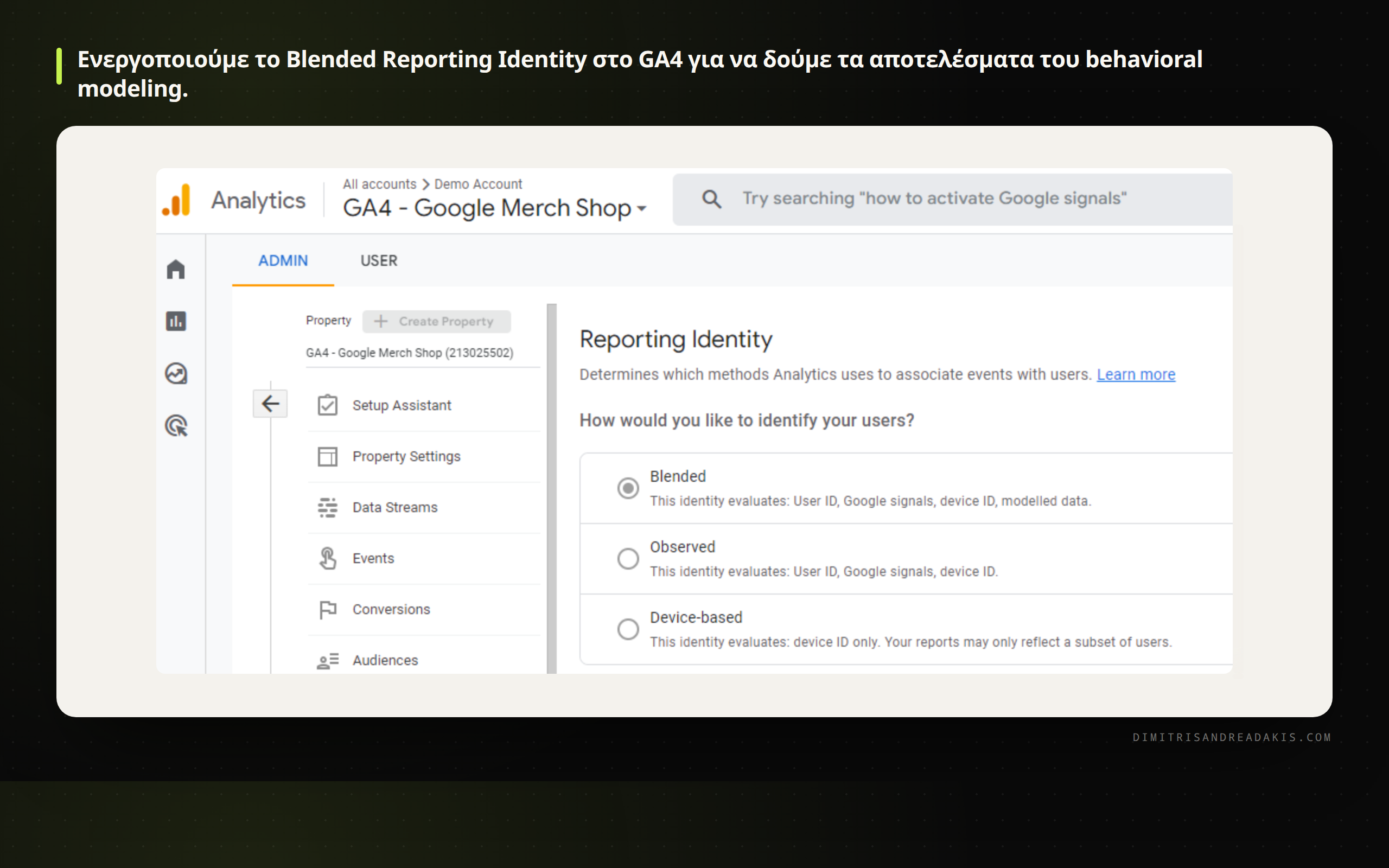Select the Blended reporting identity option
1389x868 pixels.
pos(627,488)
